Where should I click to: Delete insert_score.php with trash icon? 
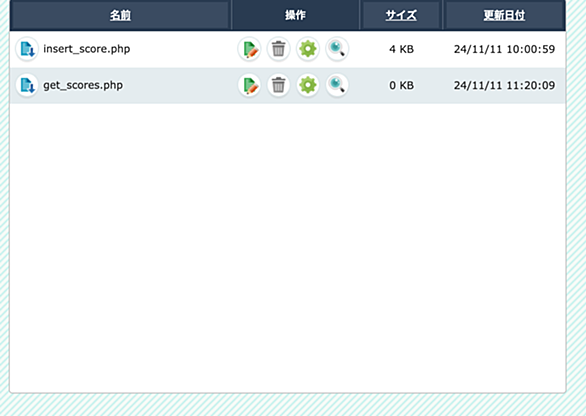coord(278,49)
